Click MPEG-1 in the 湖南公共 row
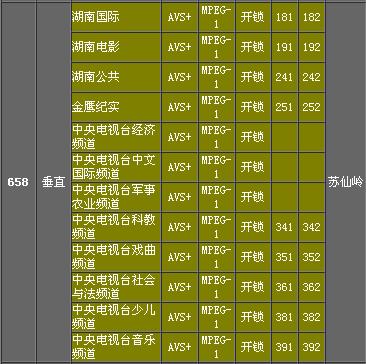This screenshot has width=366, height=364. (216, 77)
